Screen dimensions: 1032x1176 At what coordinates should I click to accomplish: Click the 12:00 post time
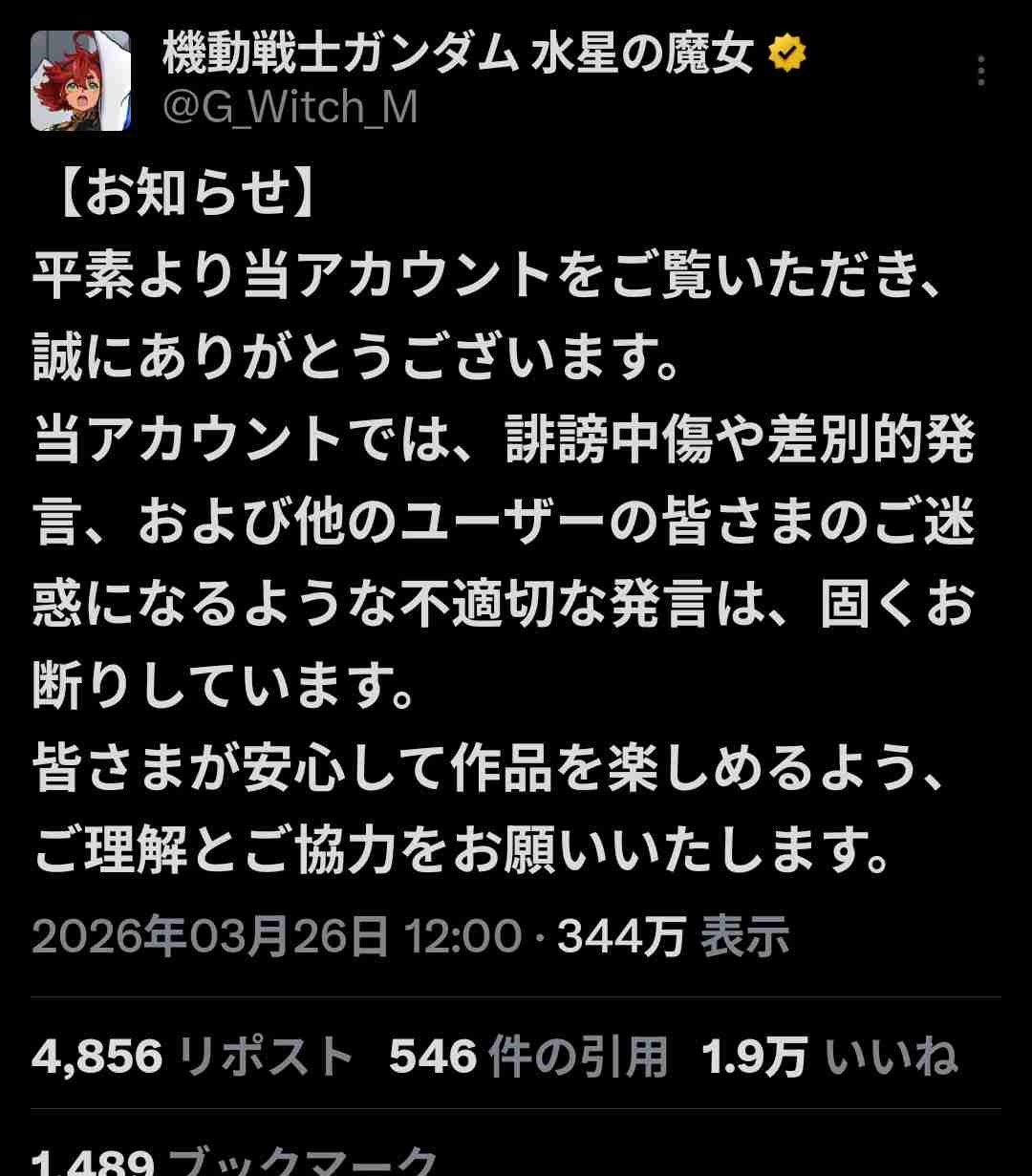(x=462, y=936)
